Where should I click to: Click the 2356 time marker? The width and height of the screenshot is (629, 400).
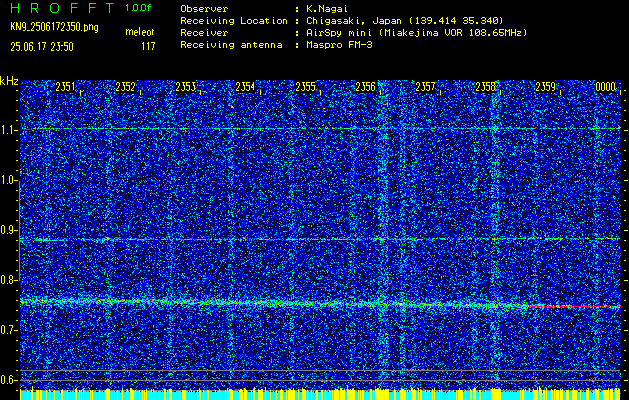365,87
